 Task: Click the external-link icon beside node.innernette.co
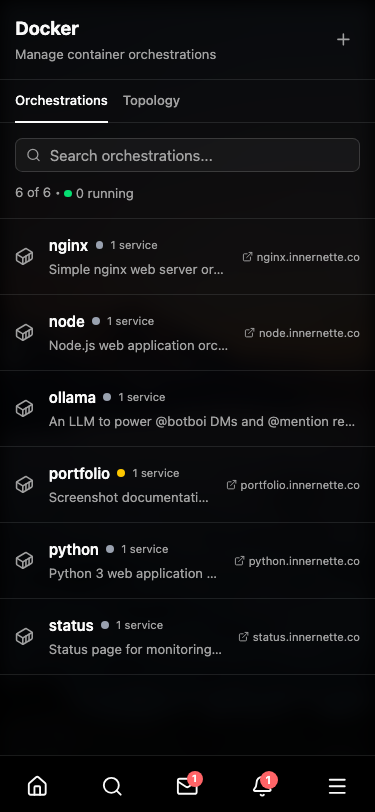point(250,332)
